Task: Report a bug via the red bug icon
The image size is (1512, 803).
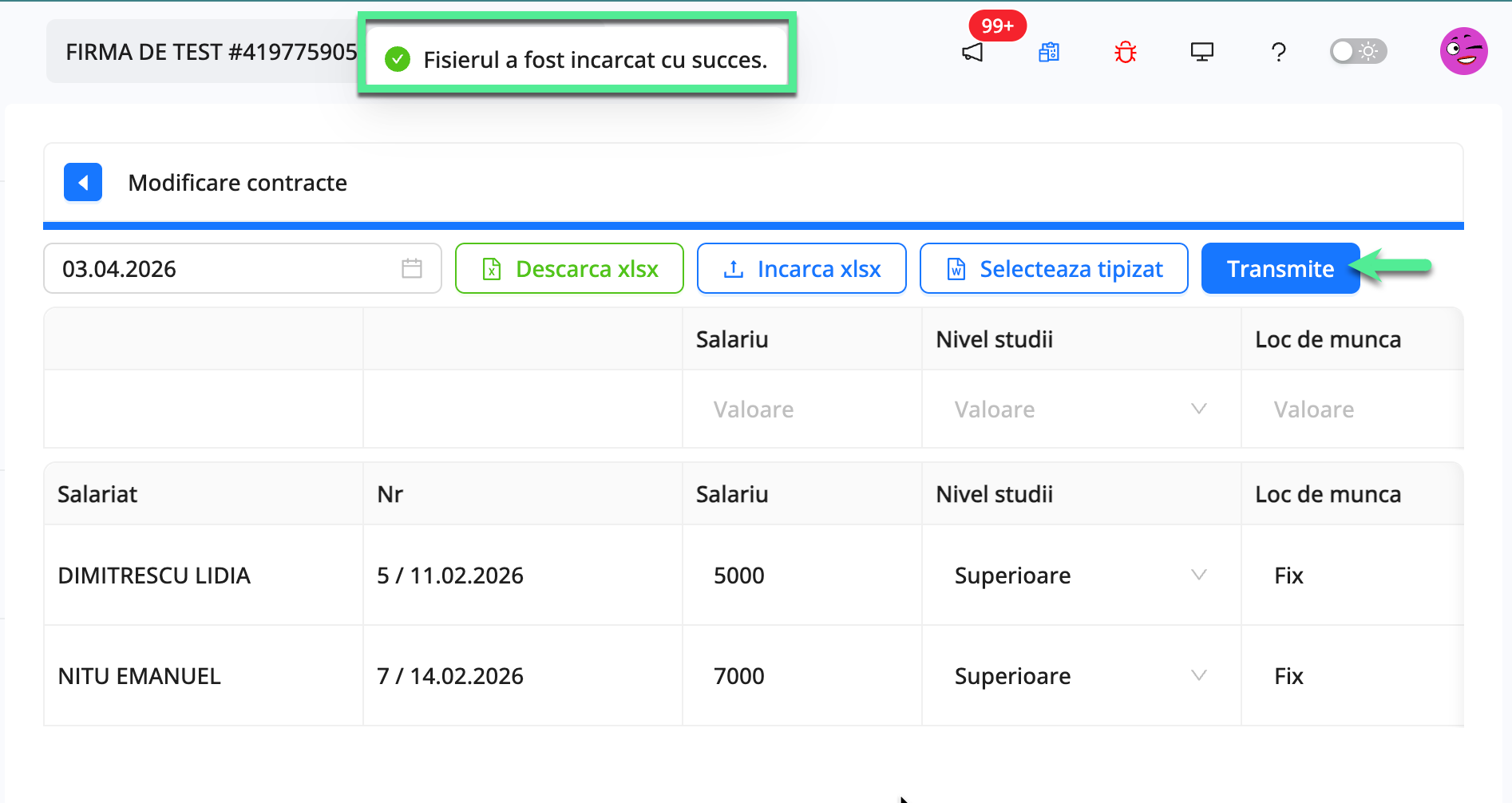Action: (x=1125, y=51)
